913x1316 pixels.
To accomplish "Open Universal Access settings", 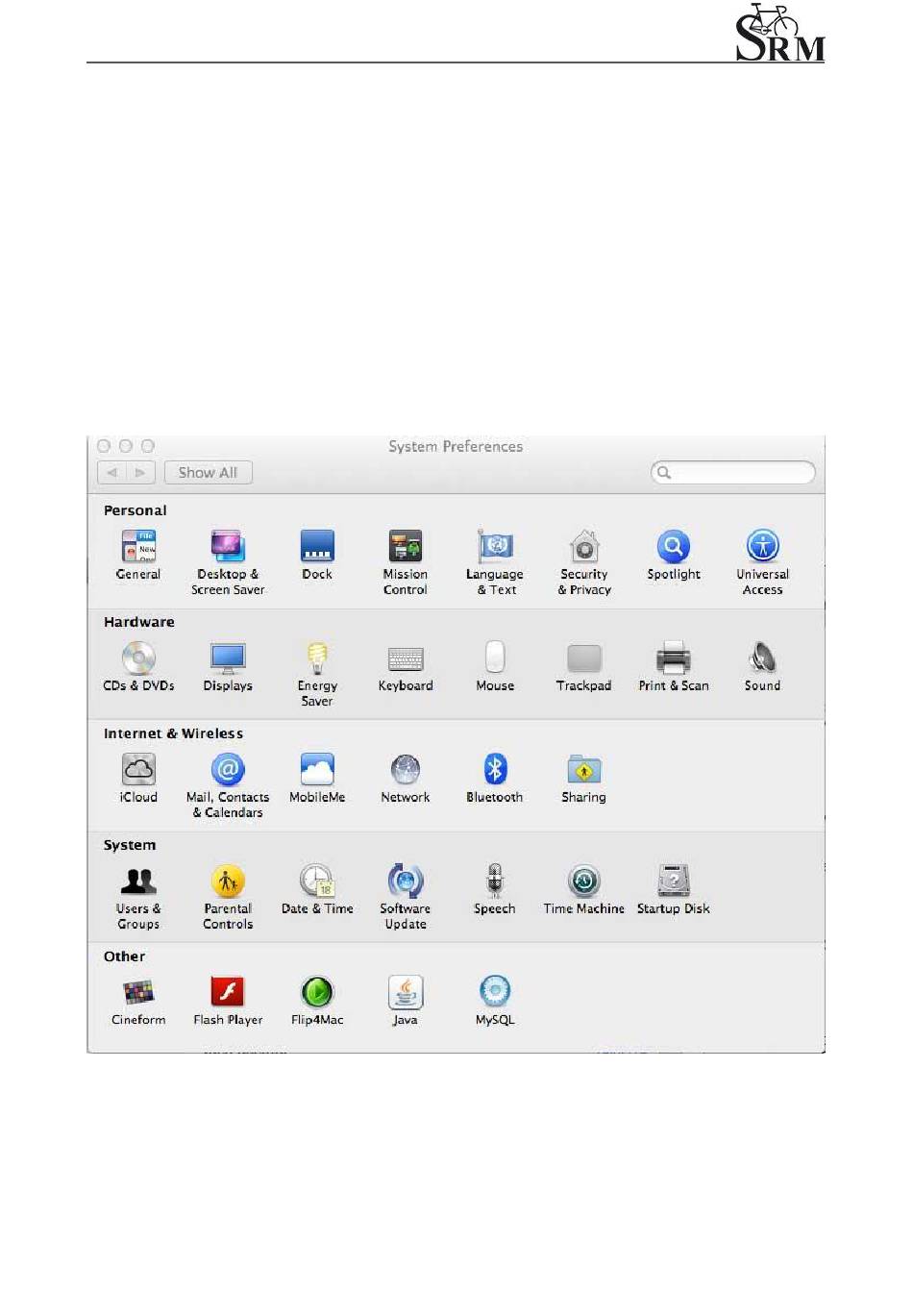I will pos(763,562).
